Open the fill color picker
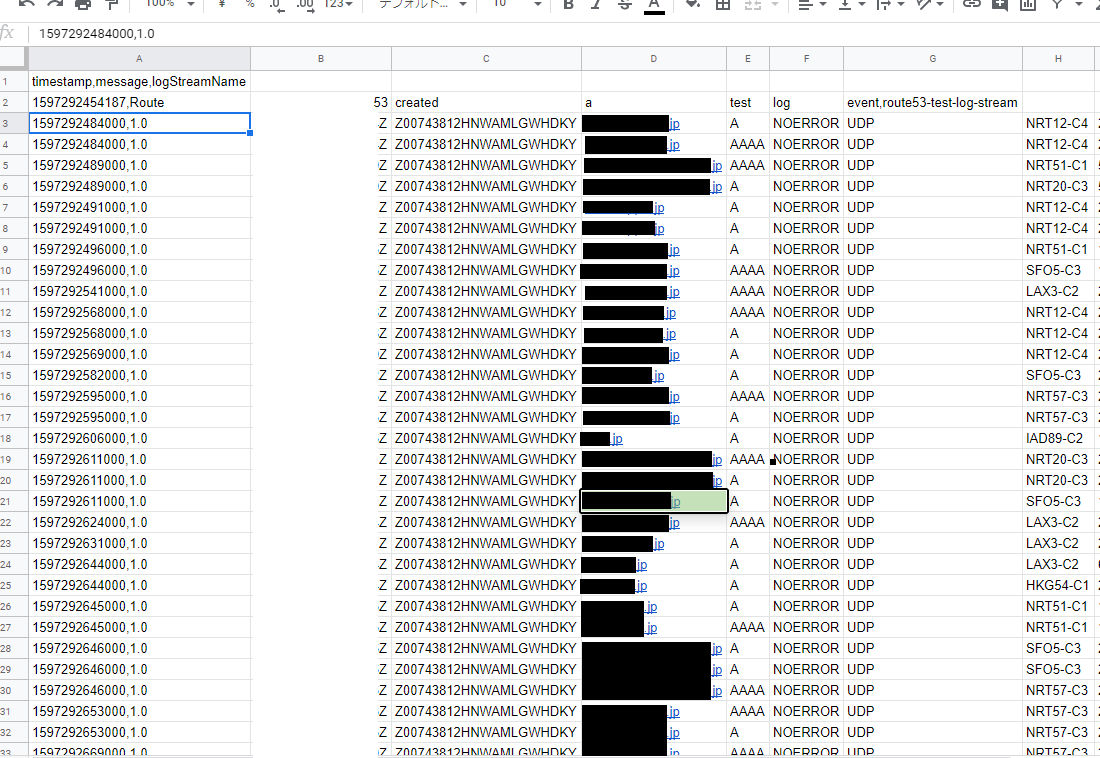 (x=693, y=4)
